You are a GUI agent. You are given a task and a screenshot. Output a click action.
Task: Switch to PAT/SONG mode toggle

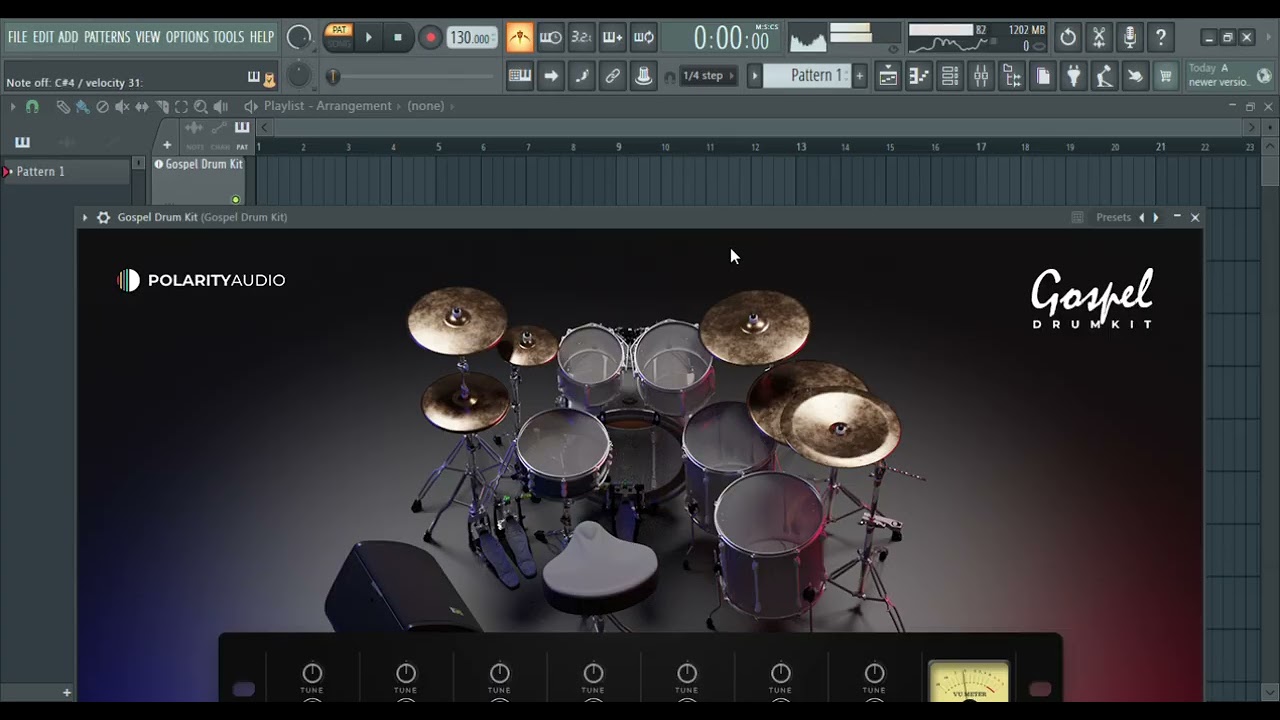click(x=339, y=37)
